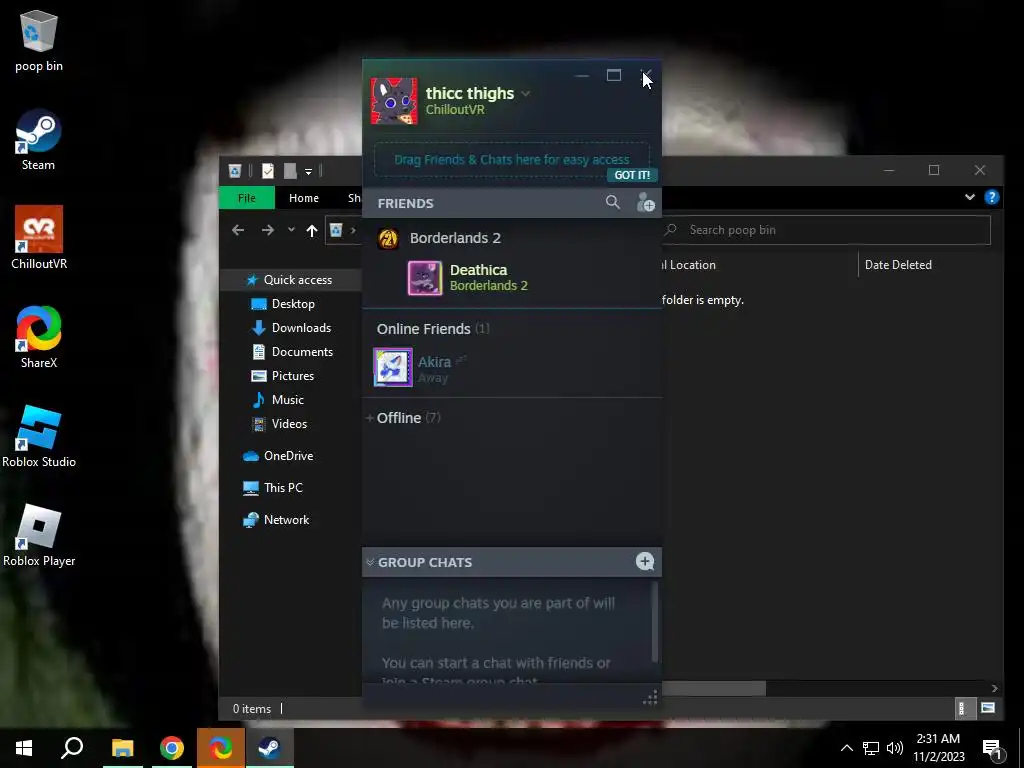Viewport: 1024px width, 768px height.
Task: Open clock showing 2:31 AM
Action: [x=938, y=748]
